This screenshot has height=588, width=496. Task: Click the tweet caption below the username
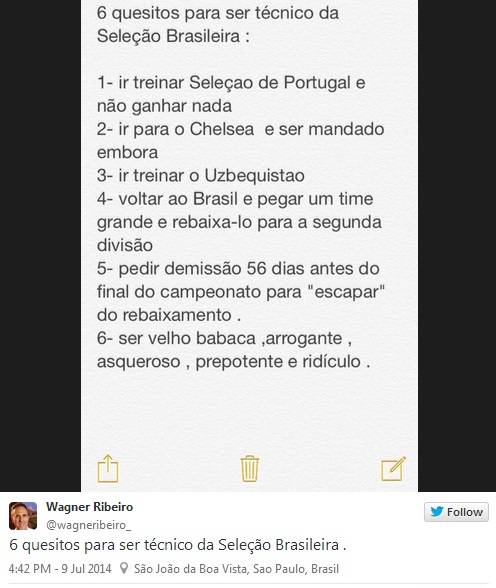point(177,545)
